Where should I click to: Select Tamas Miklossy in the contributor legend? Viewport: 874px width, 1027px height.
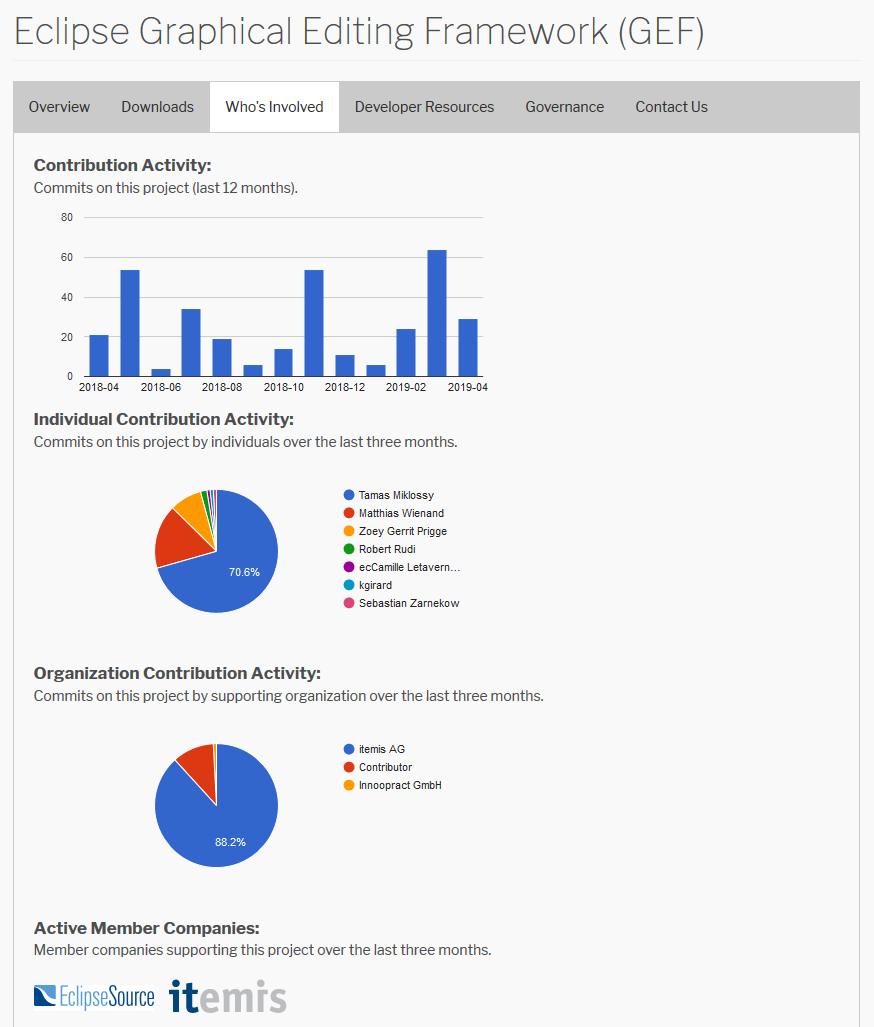pos(395,495)
